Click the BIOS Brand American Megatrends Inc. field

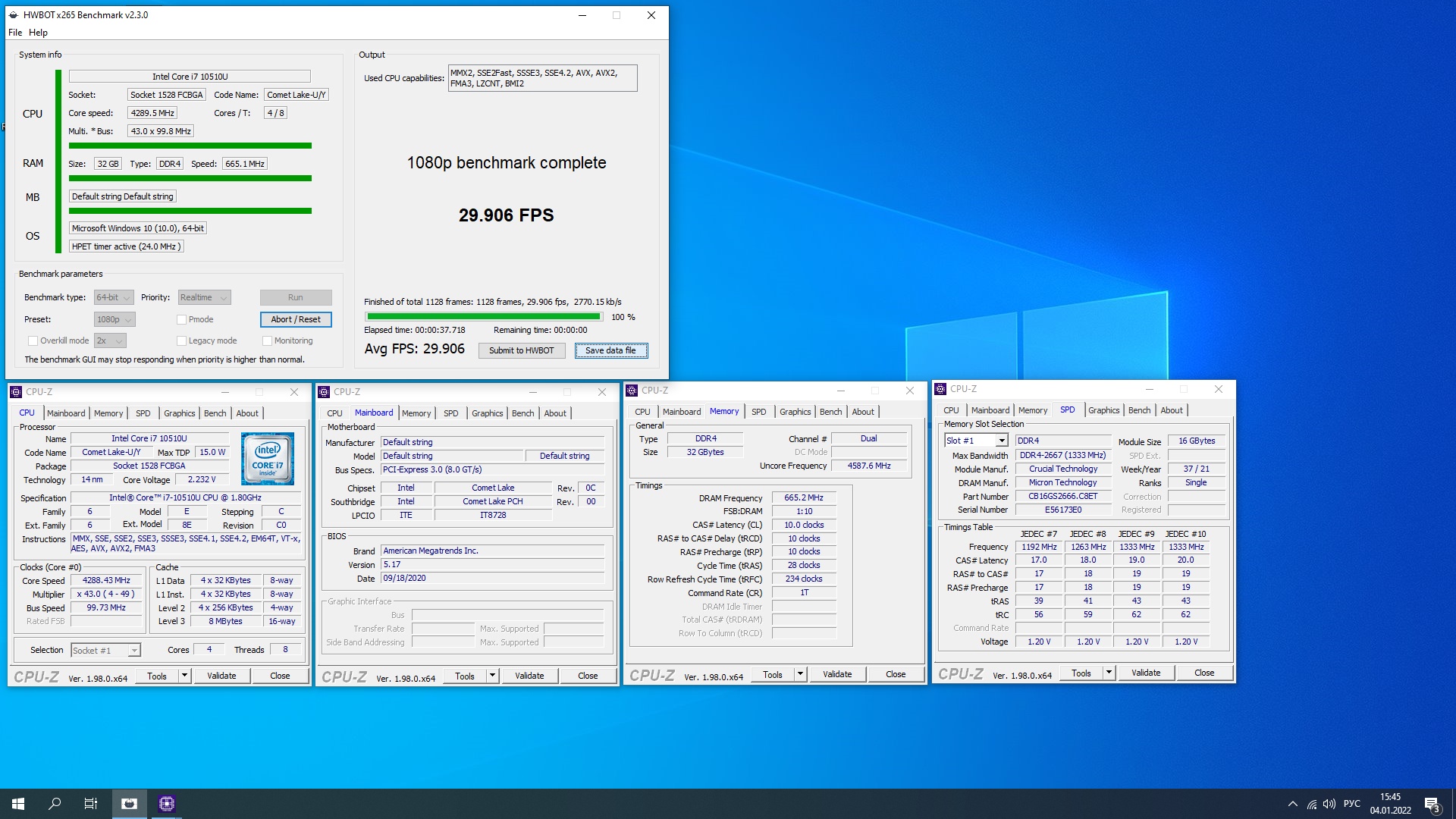(492, 551)
